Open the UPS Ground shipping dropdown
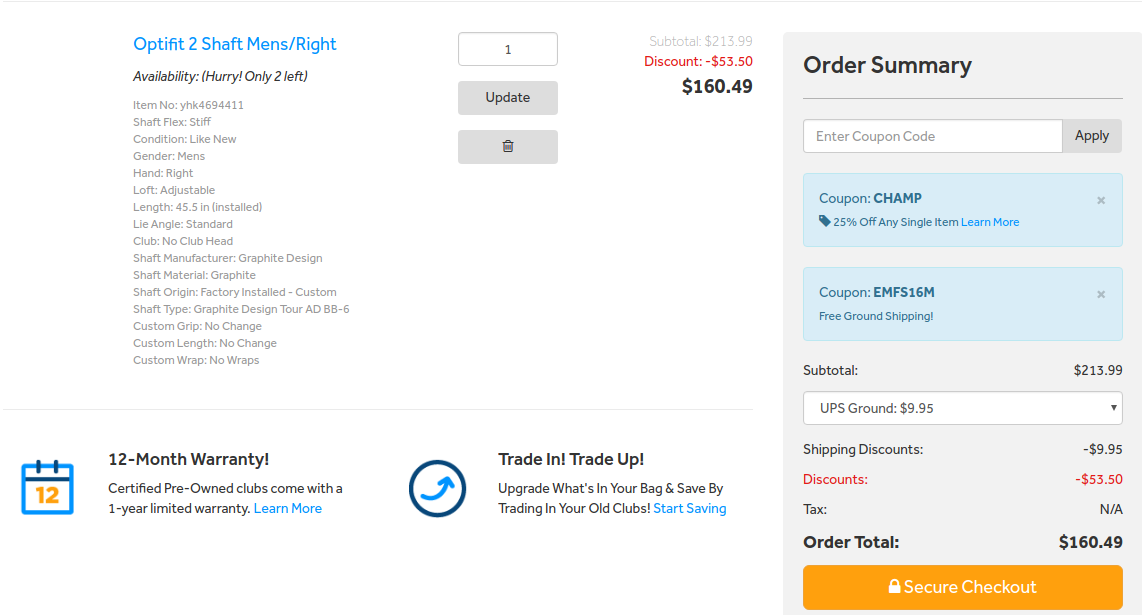The height and width of the screenshot is (615, 1142). (x=962, y=408)
